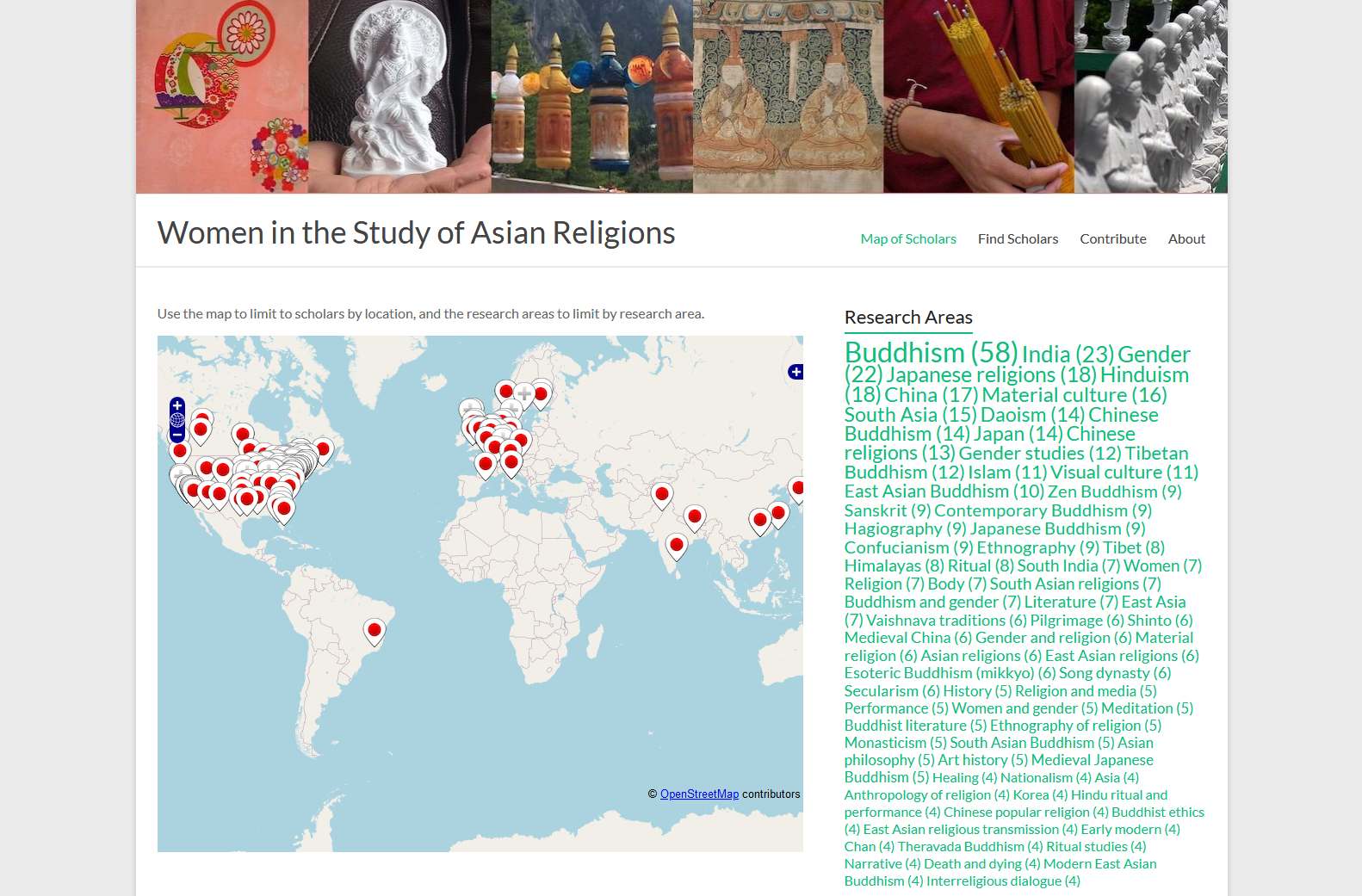Image resolution: width=1362 pixels, height=896 pixels.
Task: Open the OpenStreetMap attribution link
Action: tap(699, 794)
